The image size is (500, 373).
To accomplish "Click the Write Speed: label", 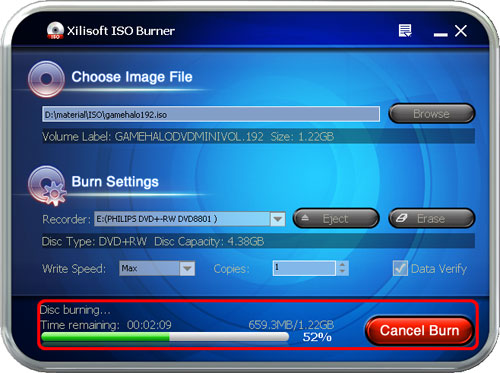I will (x=74, y=269).
